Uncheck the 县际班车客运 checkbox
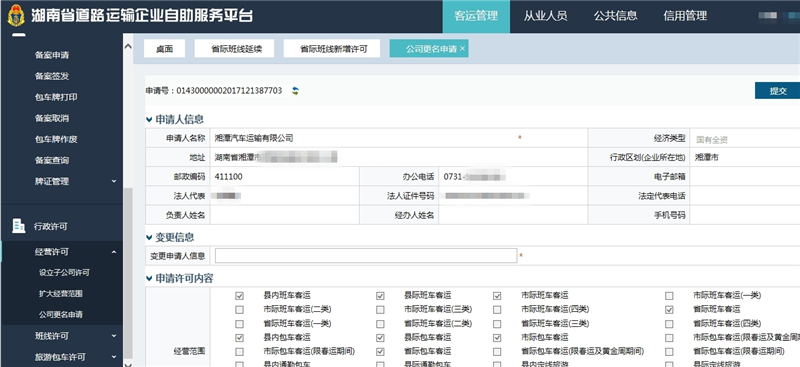 click(380, 296)
